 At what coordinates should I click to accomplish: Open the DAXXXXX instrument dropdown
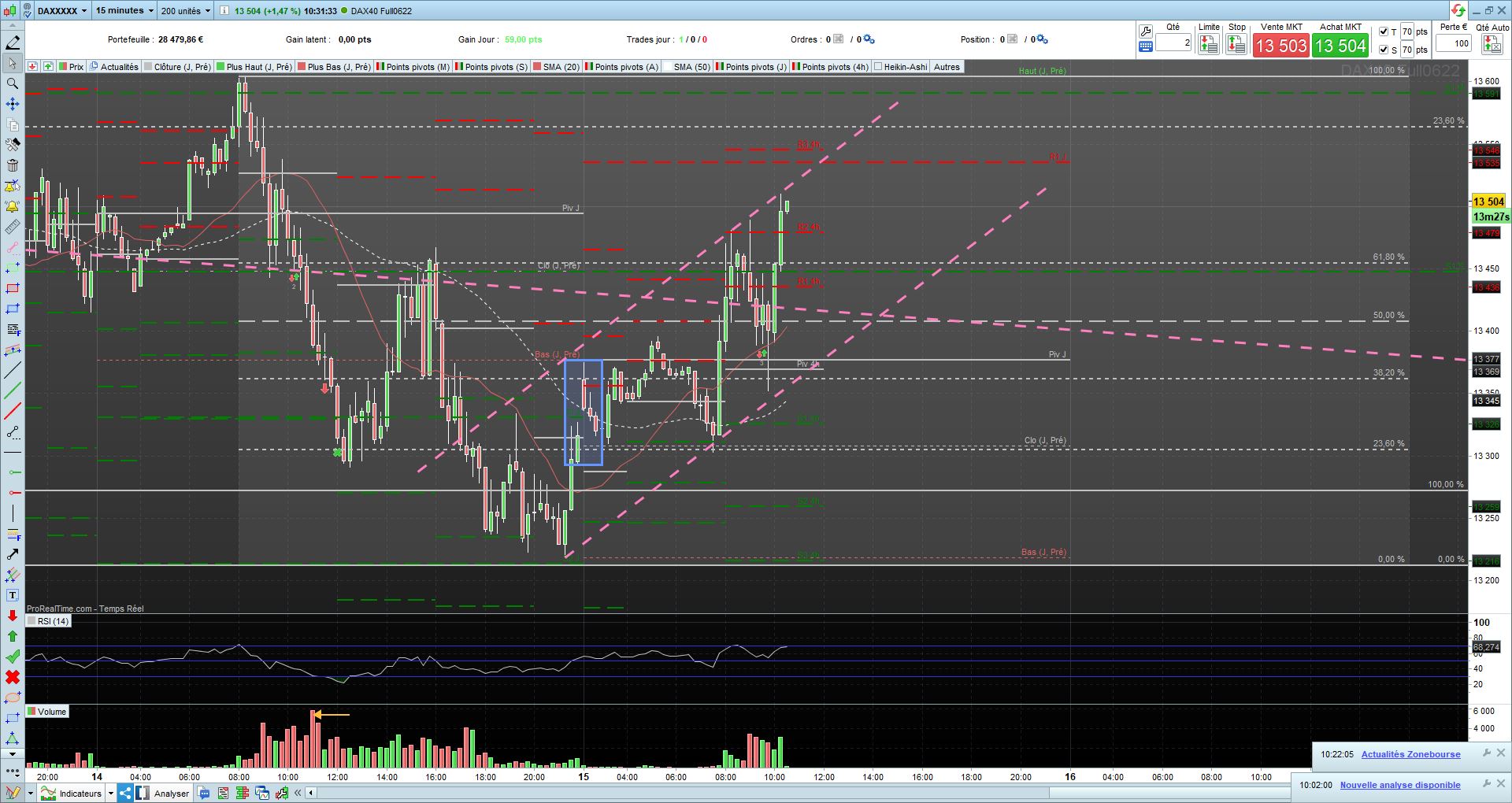pyautogui.click(x=62, y=11)
